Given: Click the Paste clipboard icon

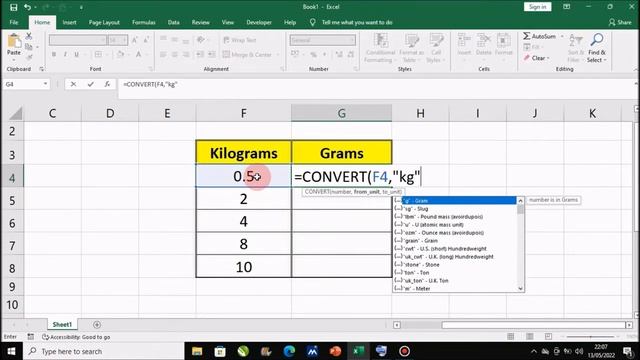Looking at the screenshot, I should tap(14, 41).
